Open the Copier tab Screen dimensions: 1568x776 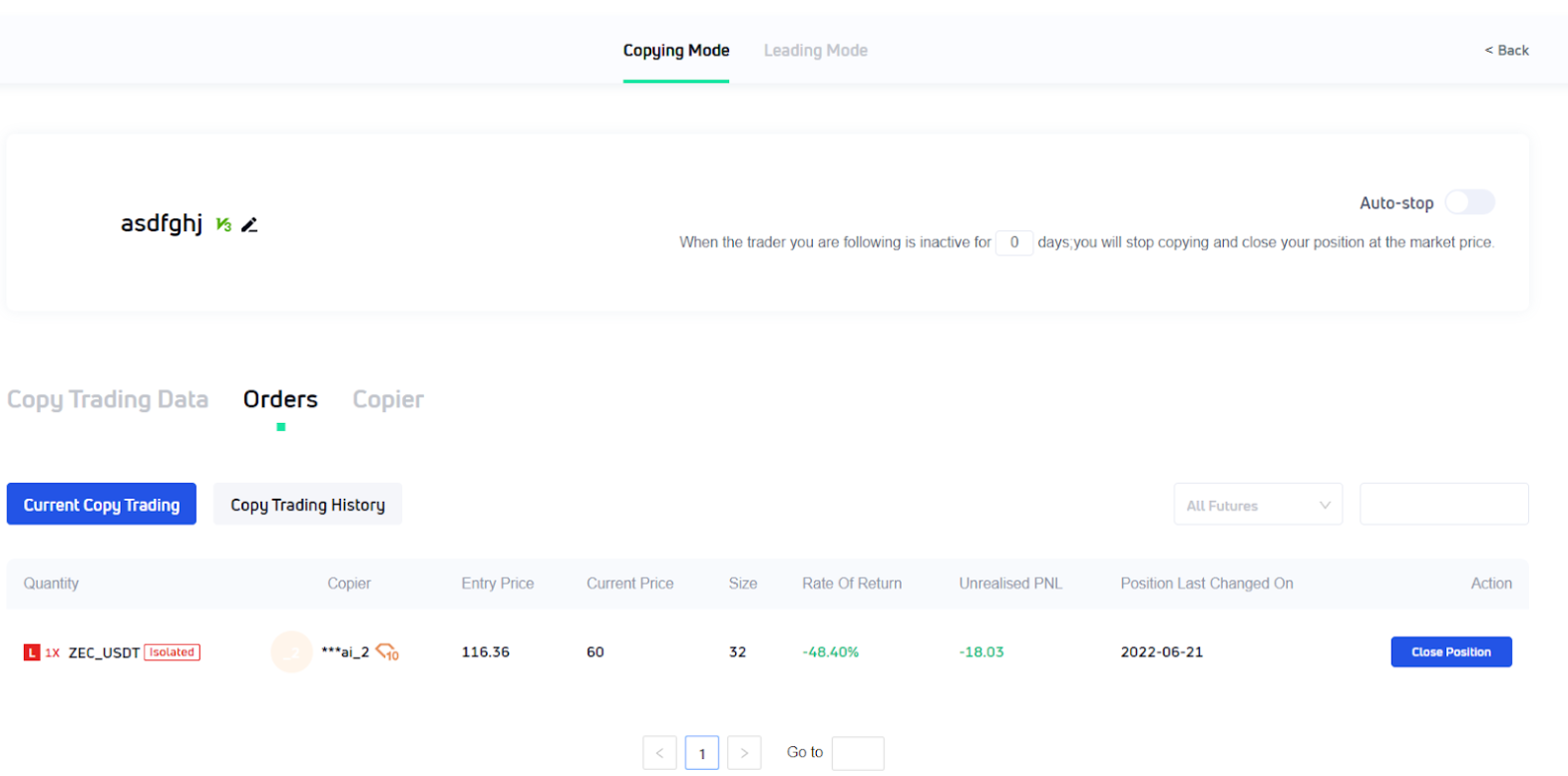[388, 400]
